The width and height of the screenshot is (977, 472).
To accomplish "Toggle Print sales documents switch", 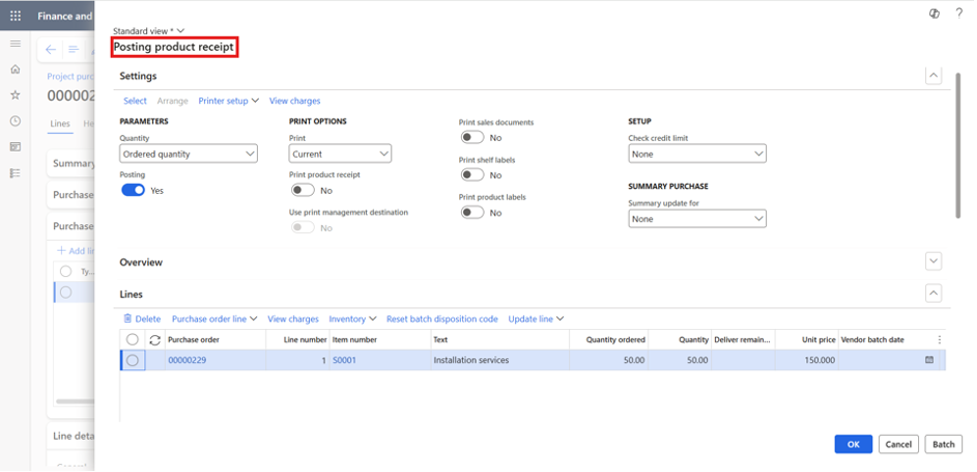I will coord(472,138).
